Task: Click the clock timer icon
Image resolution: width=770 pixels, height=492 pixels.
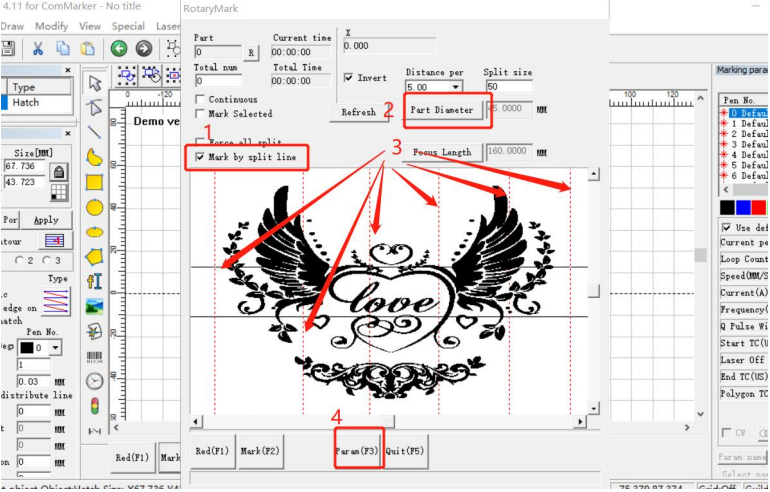Action: (95, 381)
